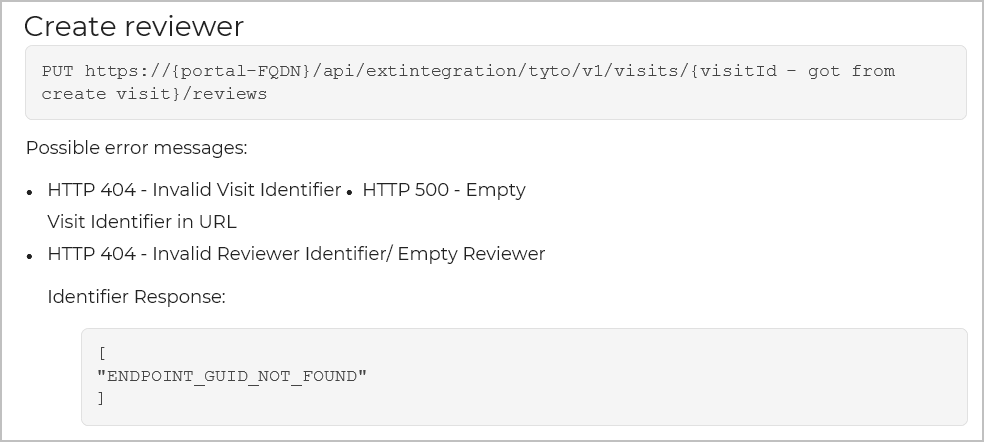Click the "Identifier Response:" label
Viewport: 984px width, 442px height.
coord(136,297)
